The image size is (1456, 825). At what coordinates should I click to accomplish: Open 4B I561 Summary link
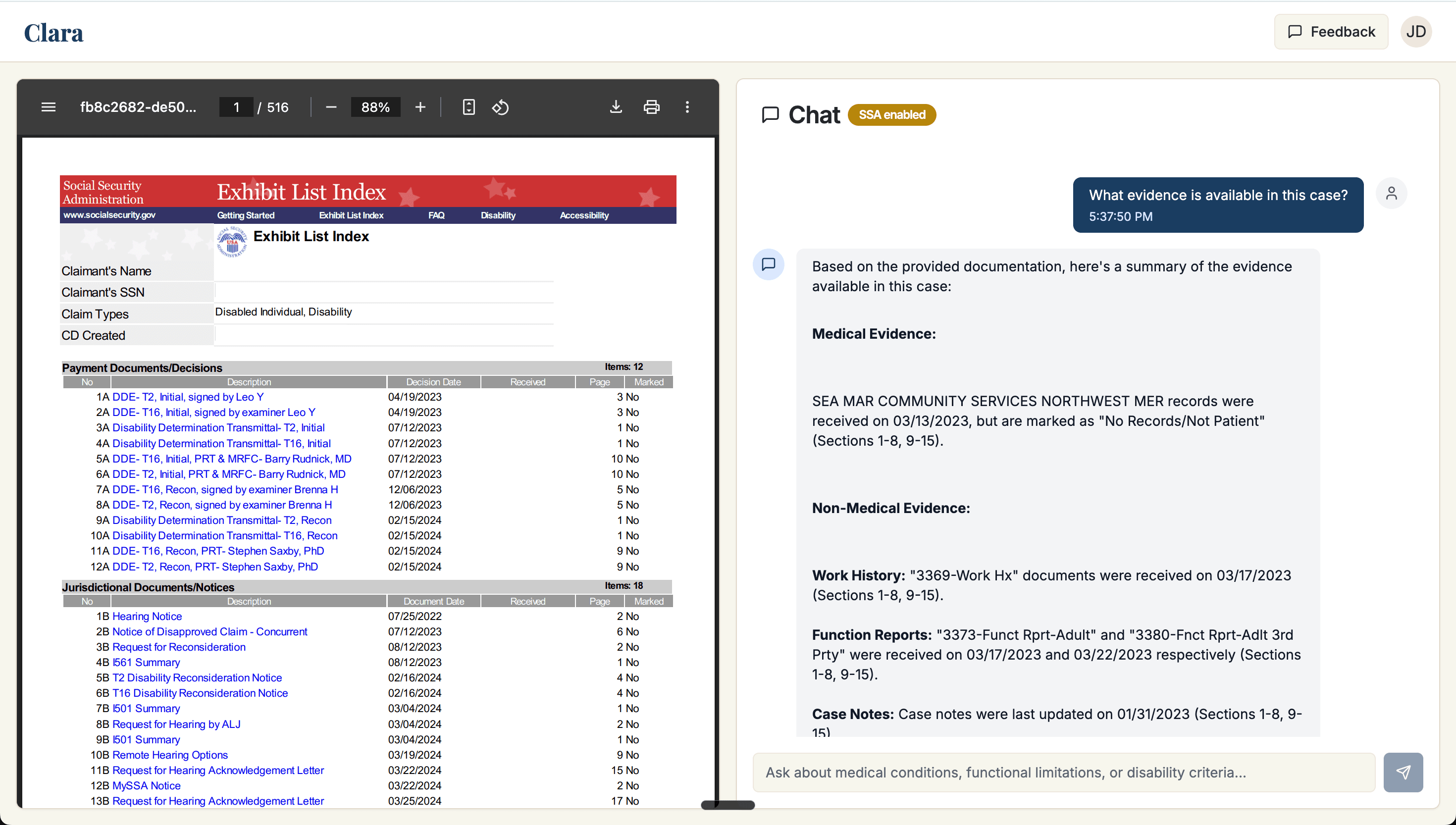click(x=146, y=662)
